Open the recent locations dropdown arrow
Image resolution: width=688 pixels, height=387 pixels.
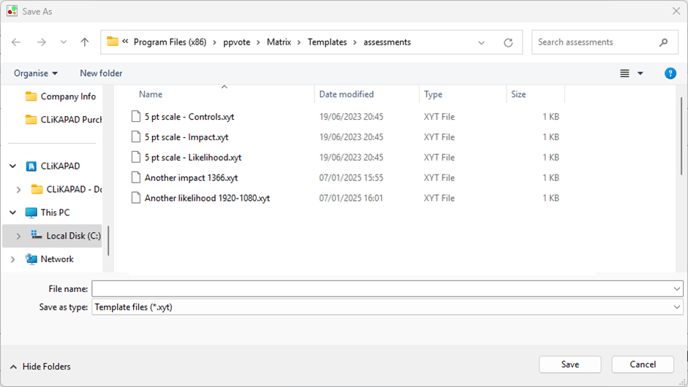64,42
